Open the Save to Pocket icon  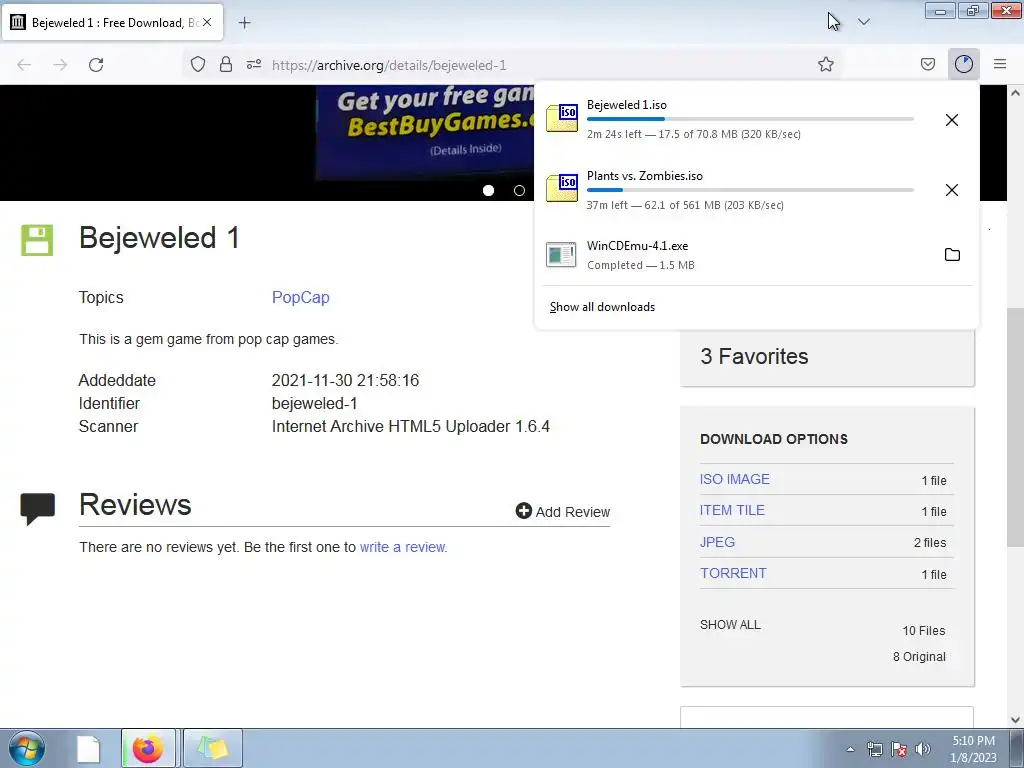point(928,64)
